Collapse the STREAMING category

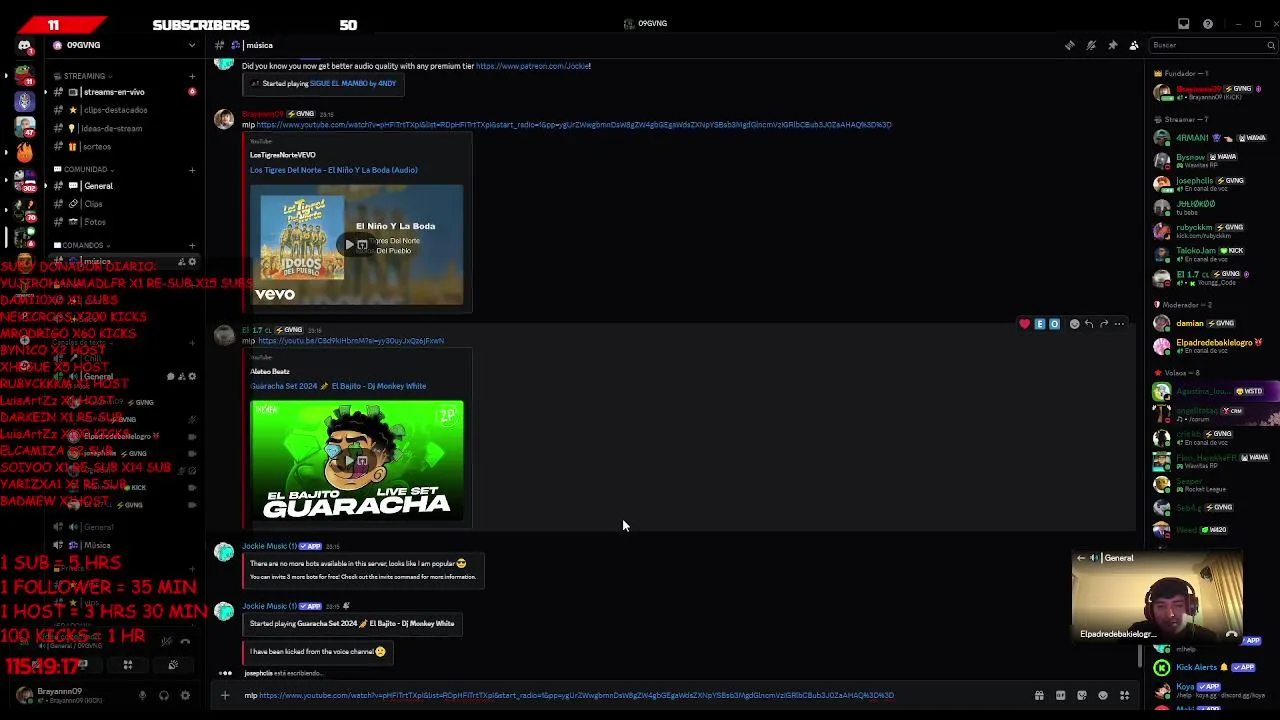click(84, 76)
